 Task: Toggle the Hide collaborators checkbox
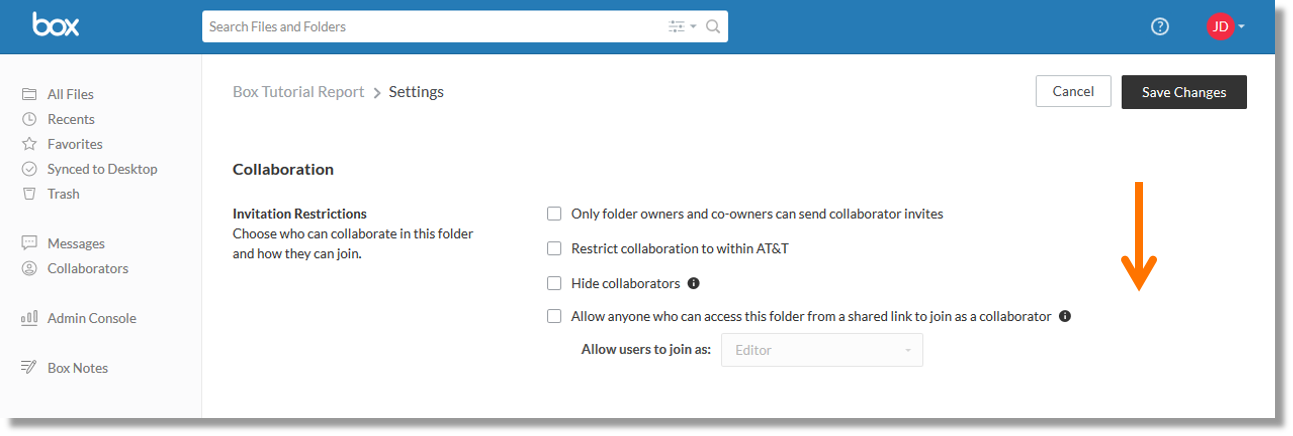554,283
